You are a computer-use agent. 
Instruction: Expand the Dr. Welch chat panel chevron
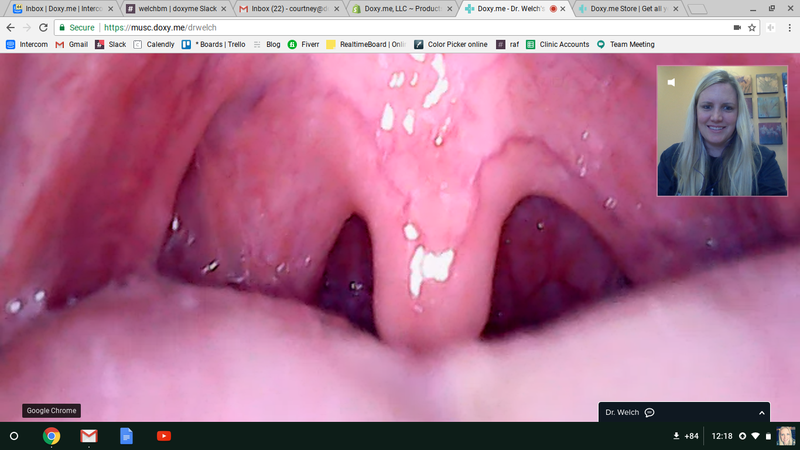point(761,412)
